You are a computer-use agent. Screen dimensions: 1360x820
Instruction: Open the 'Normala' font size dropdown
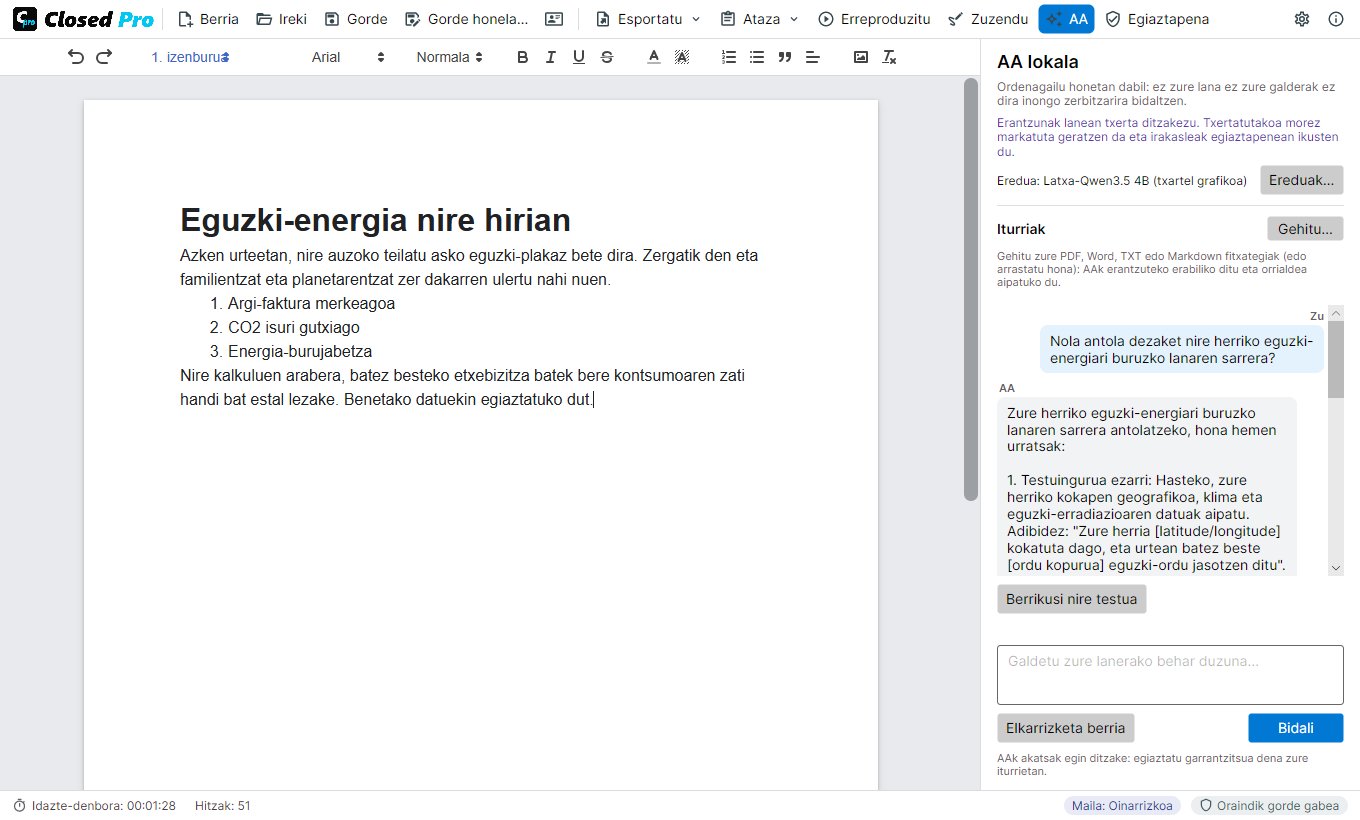[449, 57]
